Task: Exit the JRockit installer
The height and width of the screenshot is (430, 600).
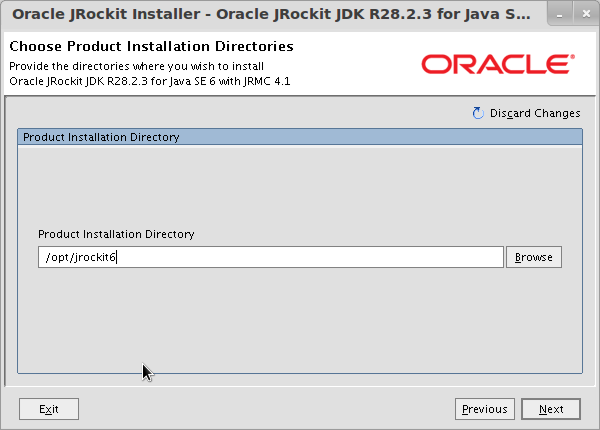Action: pyautogui.click(x=49, y=409)
